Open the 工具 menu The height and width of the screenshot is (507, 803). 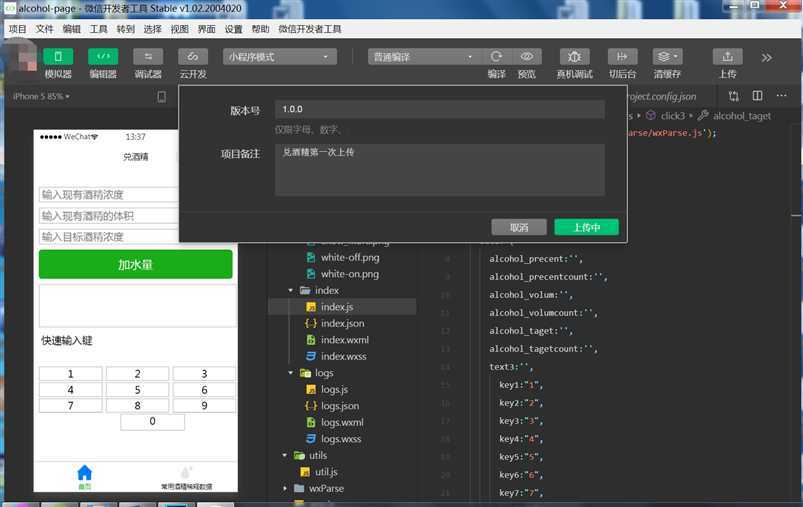point(98,29)
